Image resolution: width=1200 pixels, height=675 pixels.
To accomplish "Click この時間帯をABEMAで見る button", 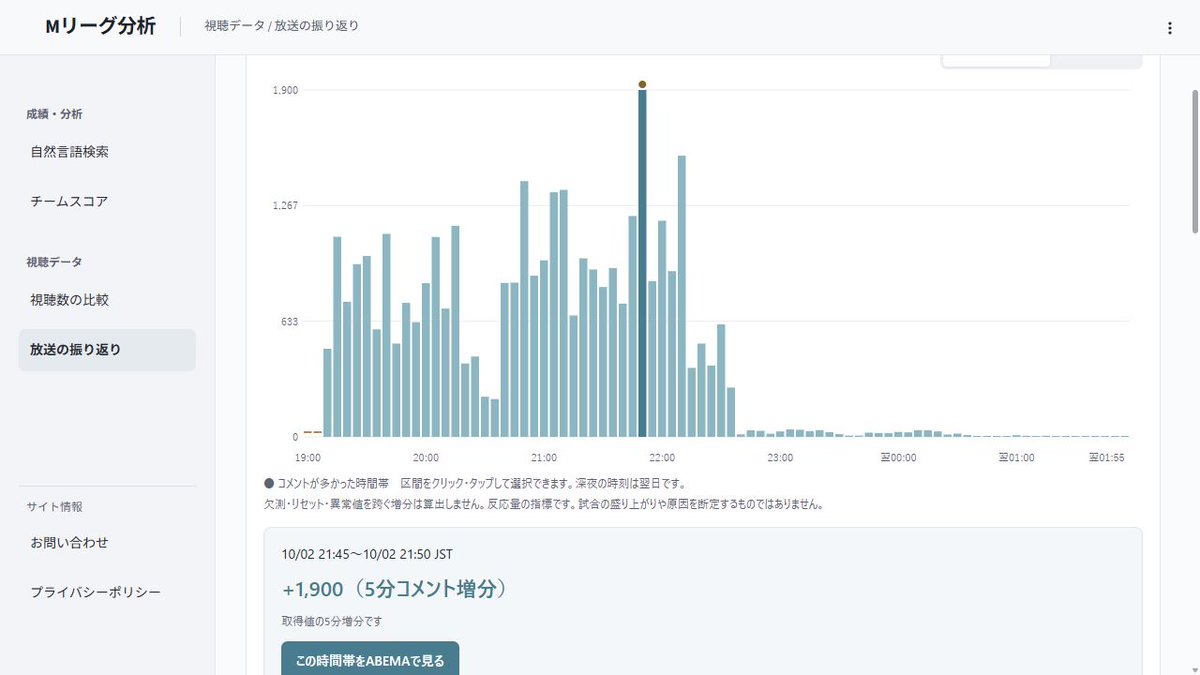I will (370, 660).
